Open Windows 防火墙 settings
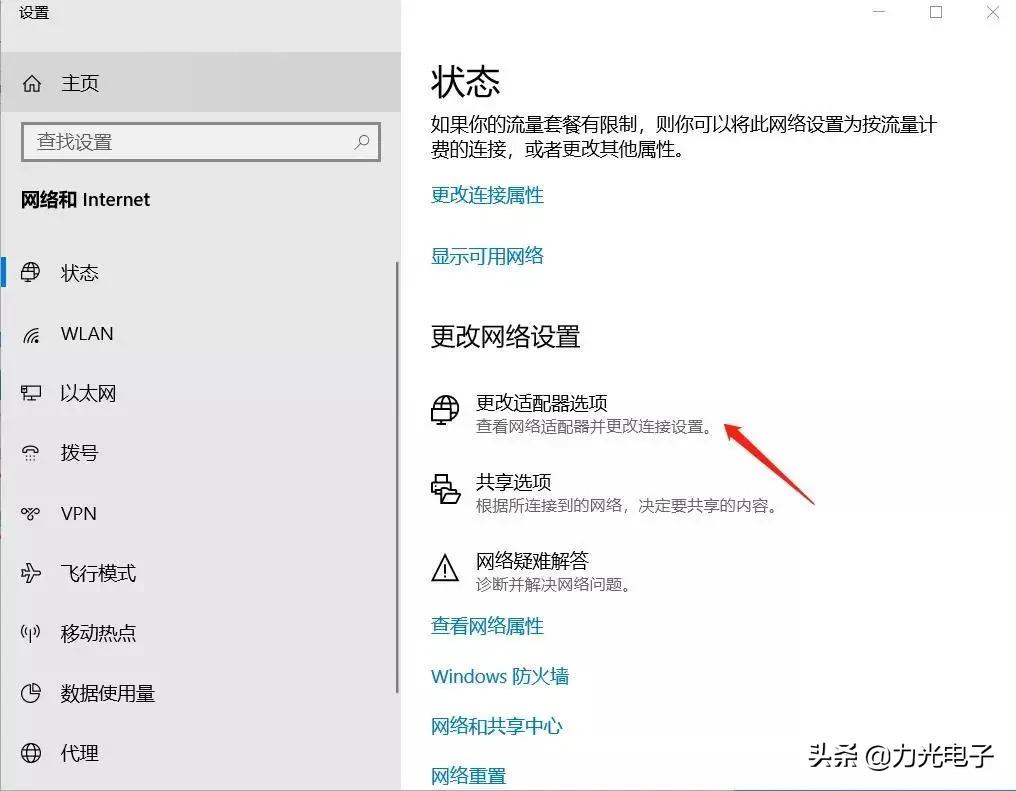 500,676
